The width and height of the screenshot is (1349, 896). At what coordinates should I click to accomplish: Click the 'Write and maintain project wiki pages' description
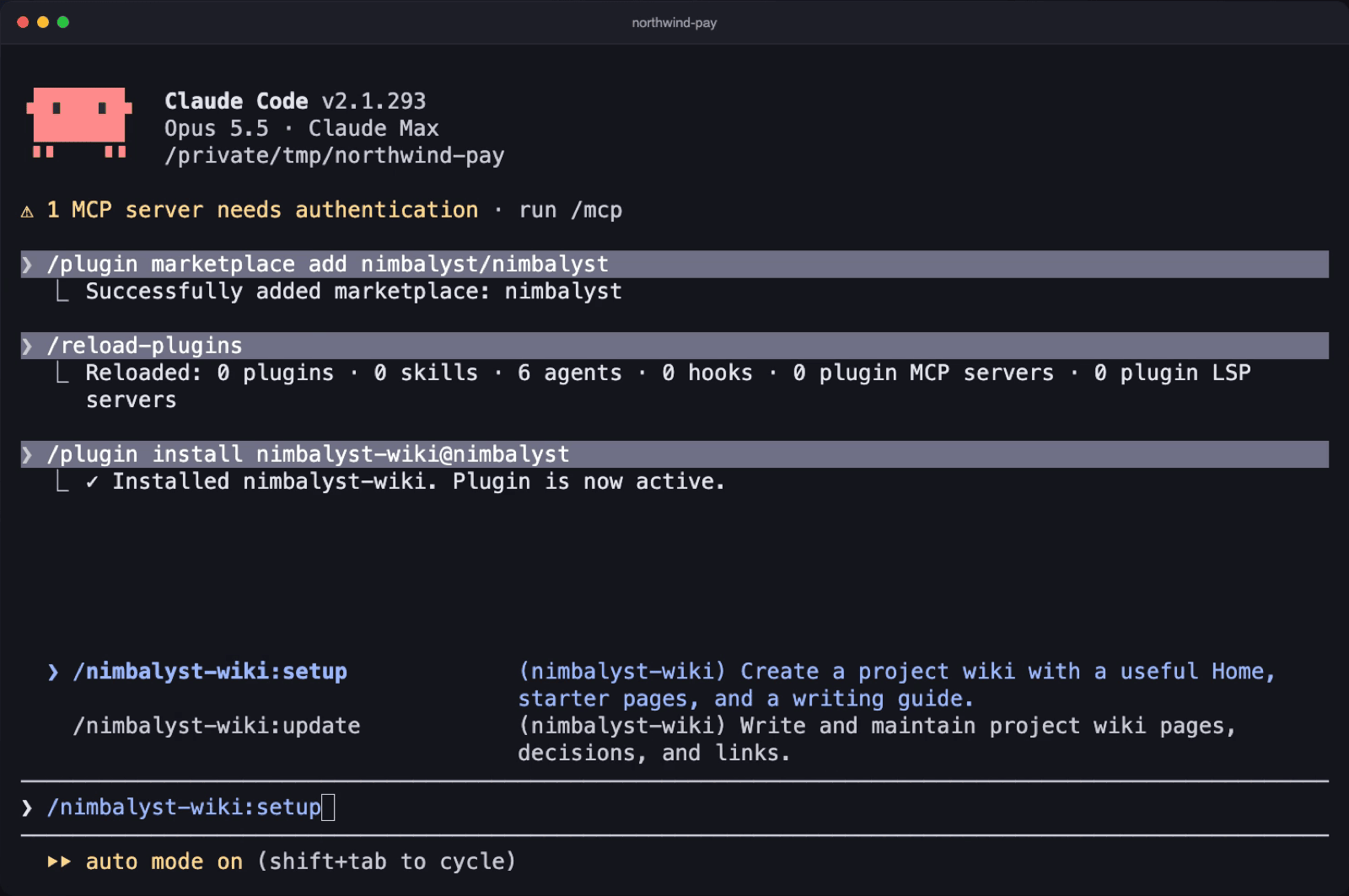click(877, 739)
